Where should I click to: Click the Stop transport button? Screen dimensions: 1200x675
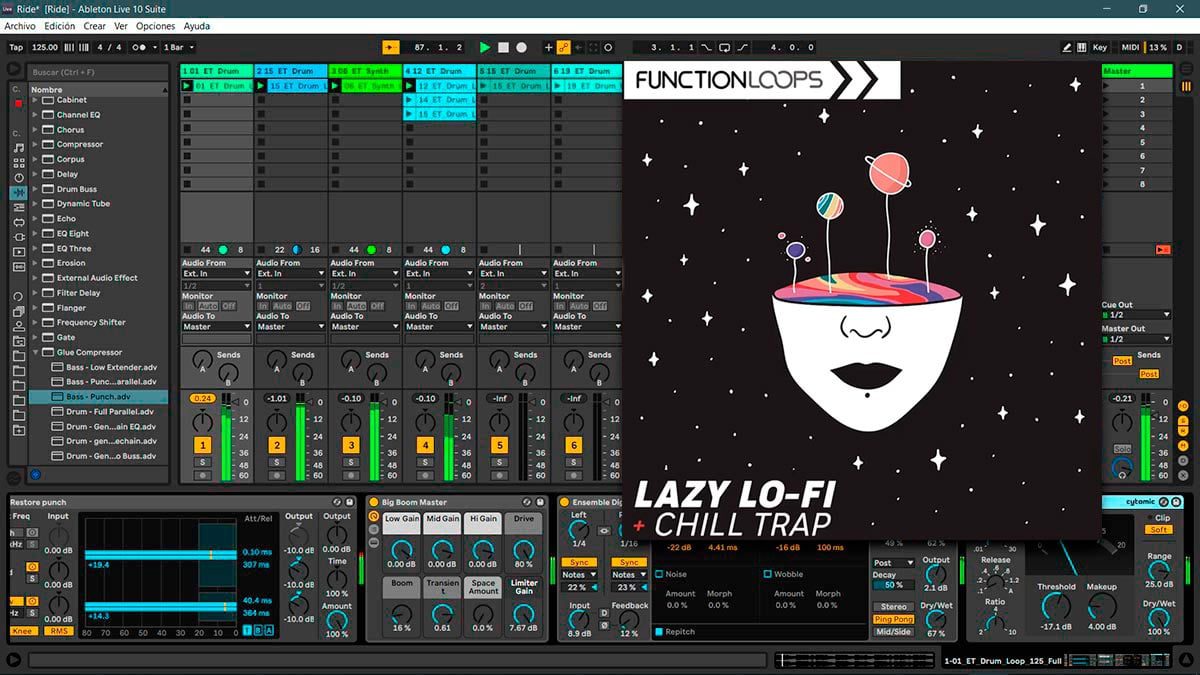click(503, 47)
